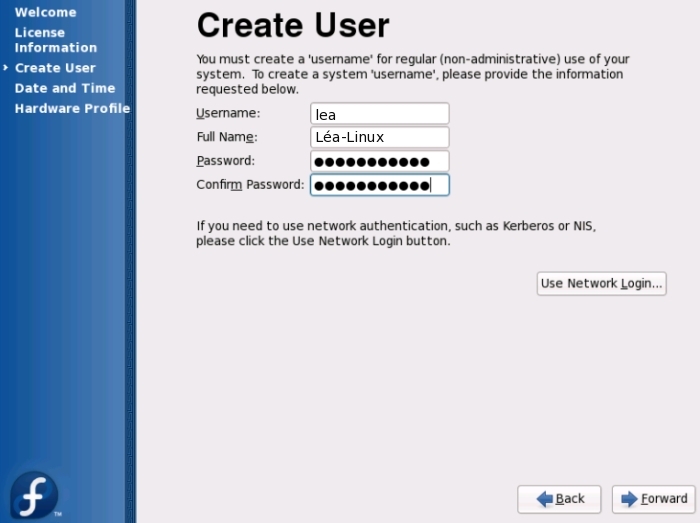
Task: Jump to the Date and Time step
Action: 65,88
